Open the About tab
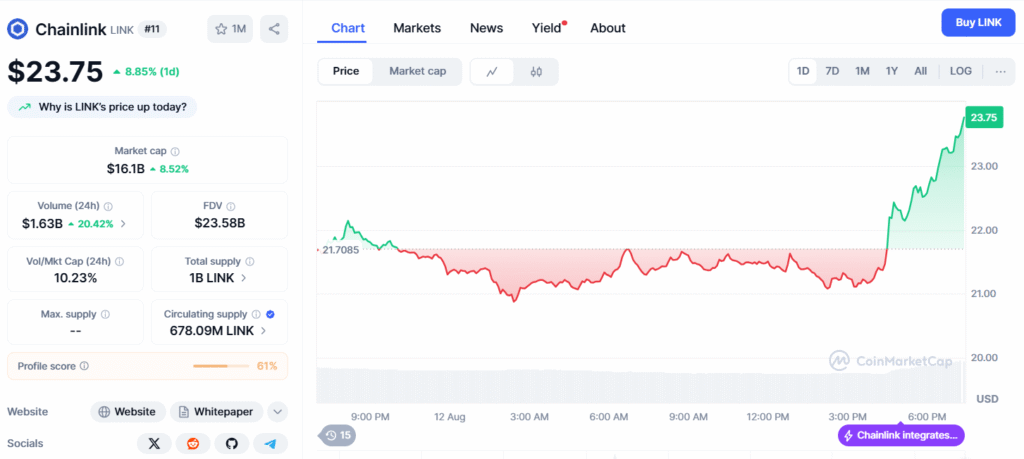Image resolution: width=1024 pixels, height=459 pixels. click(608, 28)
